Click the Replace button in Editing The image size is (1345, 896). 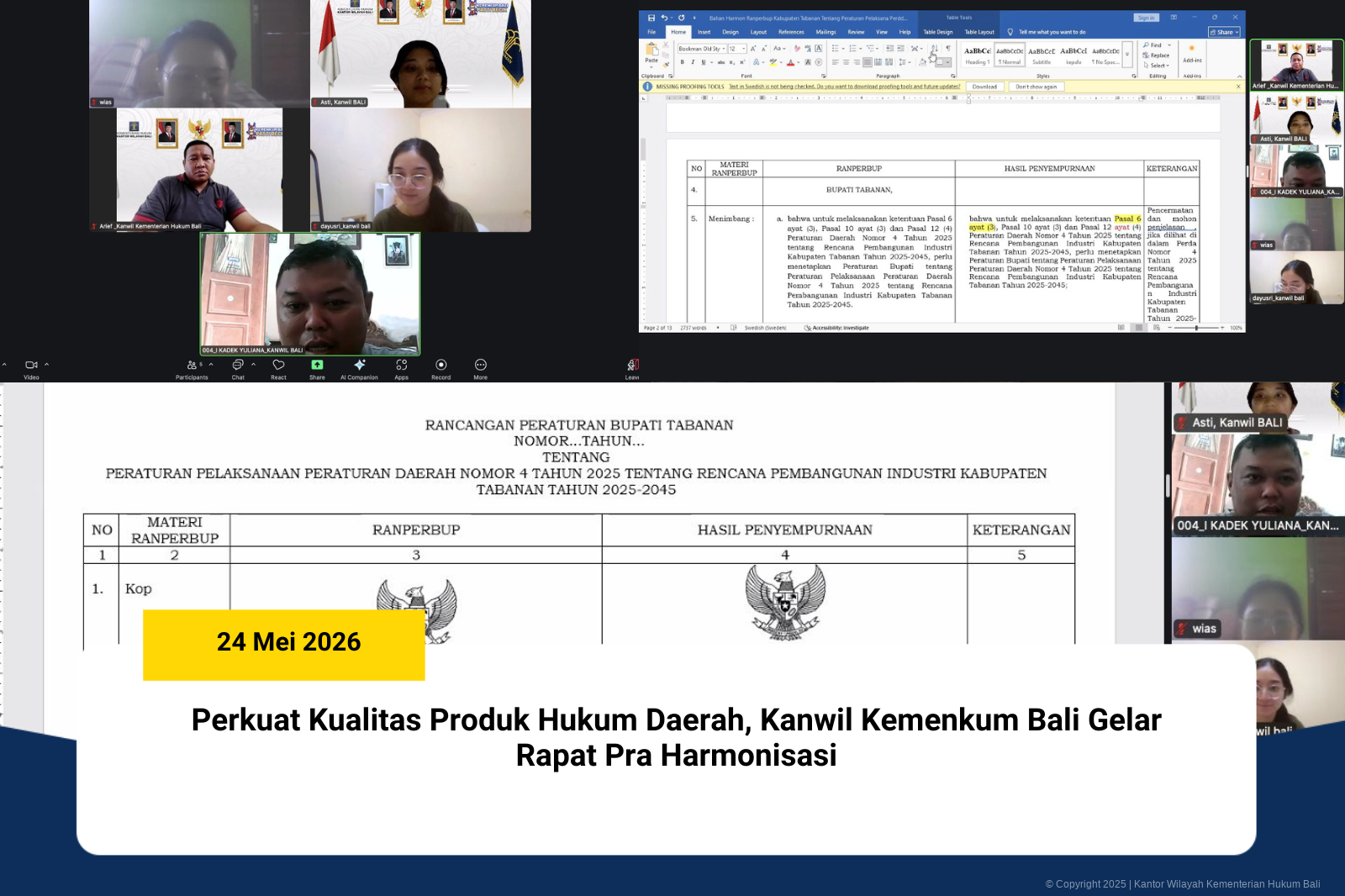pos(1156,55)
